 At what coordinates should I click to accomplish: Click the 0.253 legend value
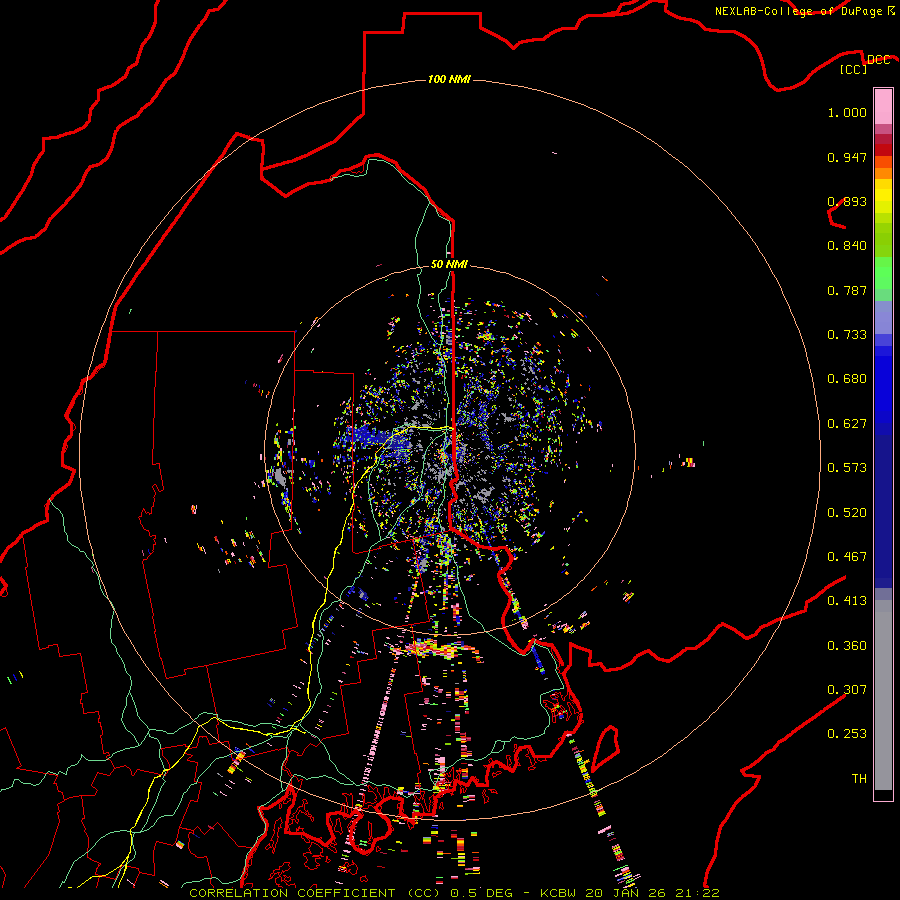pos(847,734)
